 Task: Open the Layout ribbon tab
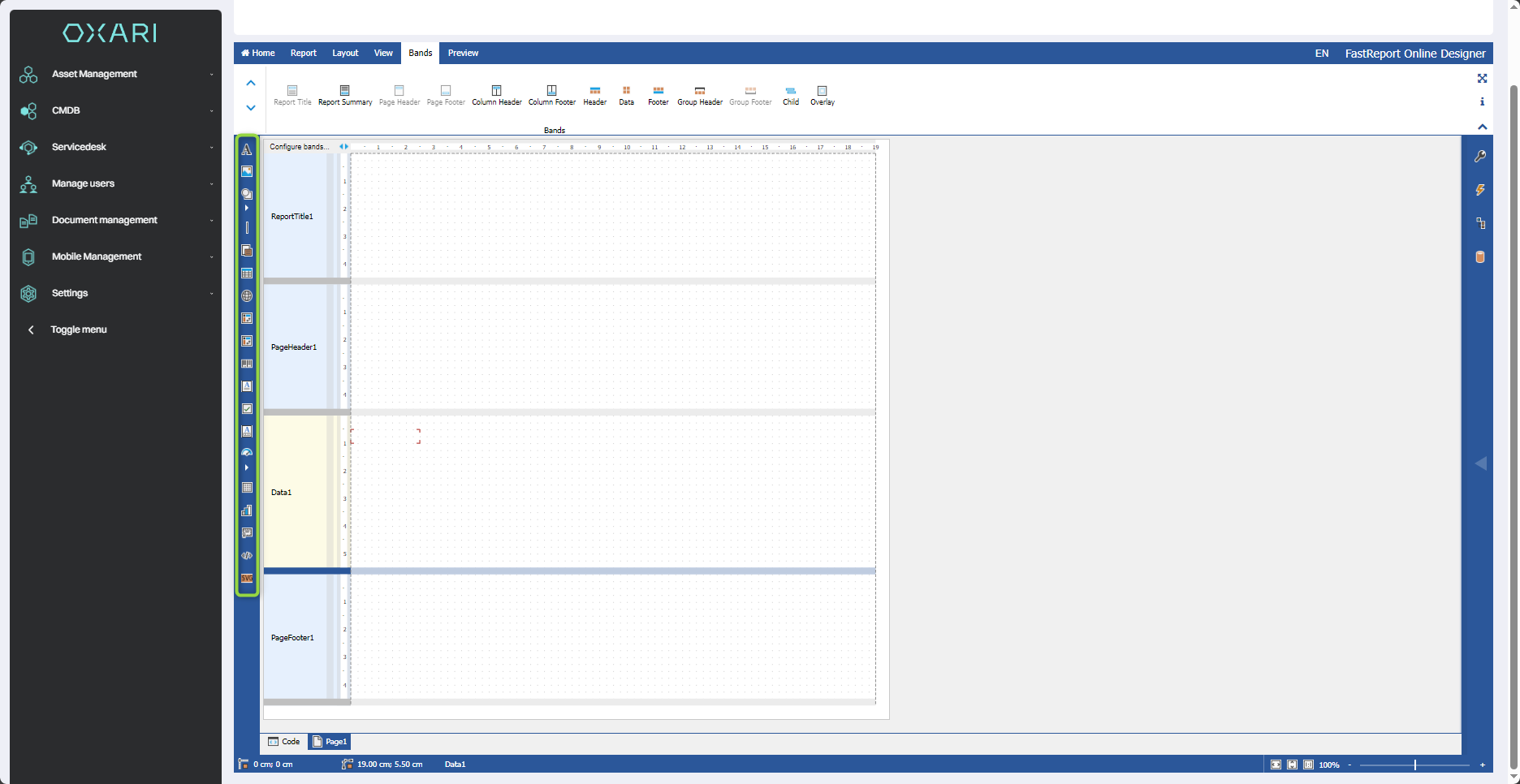pos(345,54)
